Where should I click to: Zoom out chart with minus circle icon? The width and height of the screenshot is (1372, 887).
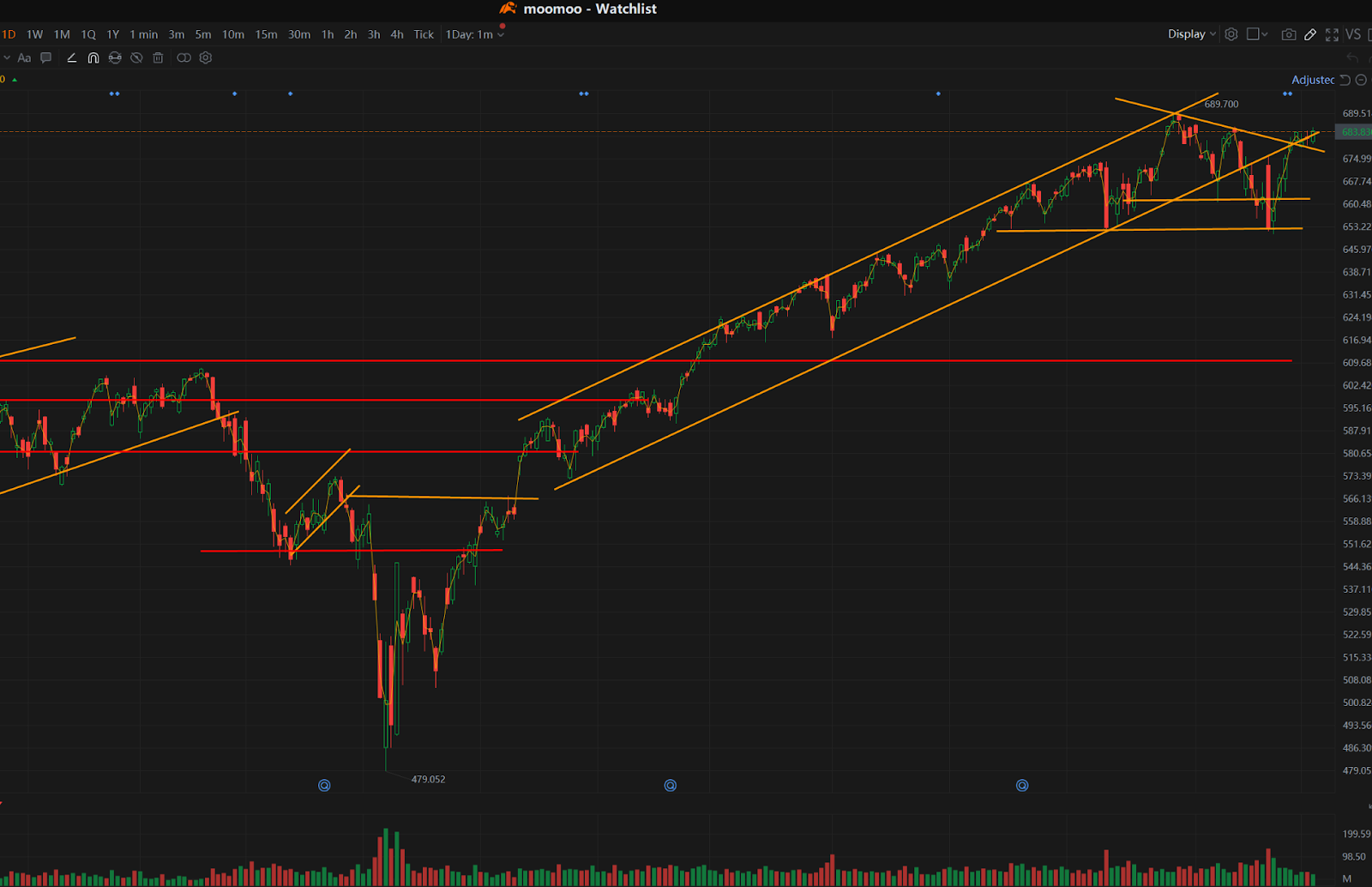tap(1361, 80)
